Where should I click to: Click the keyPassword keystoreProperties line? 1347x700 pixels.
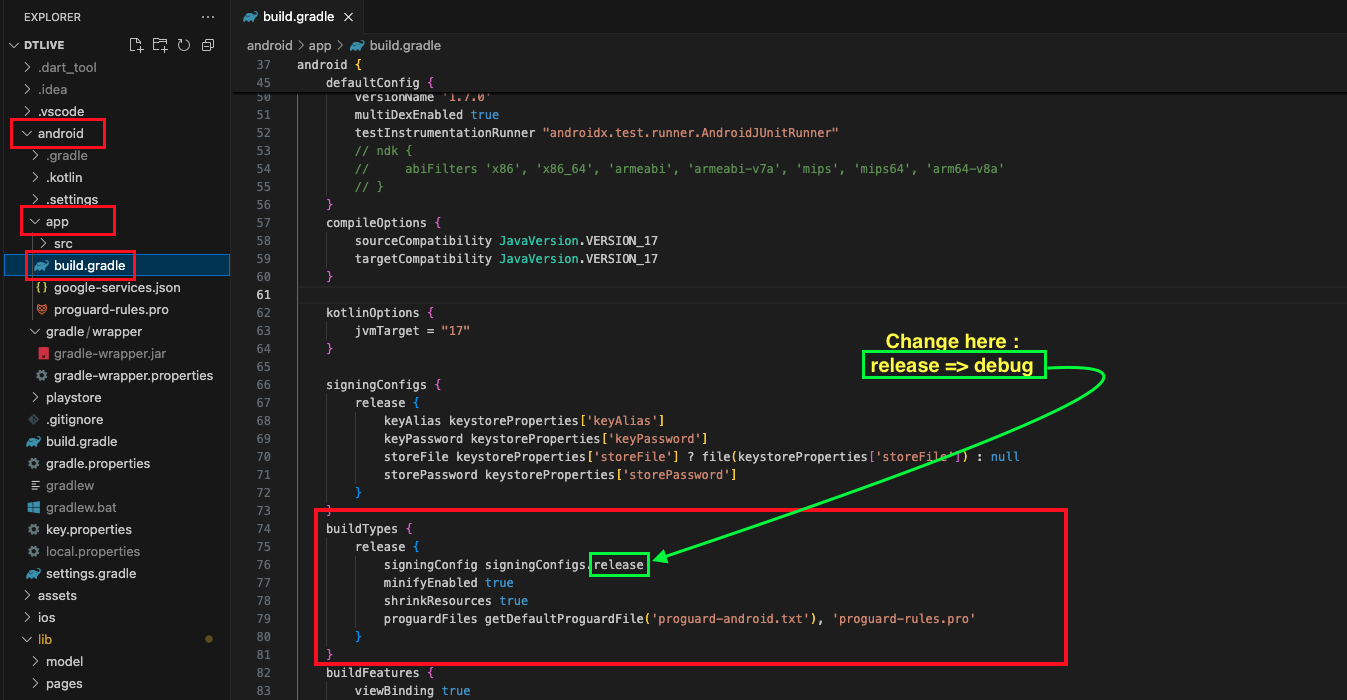coord(546,439)
